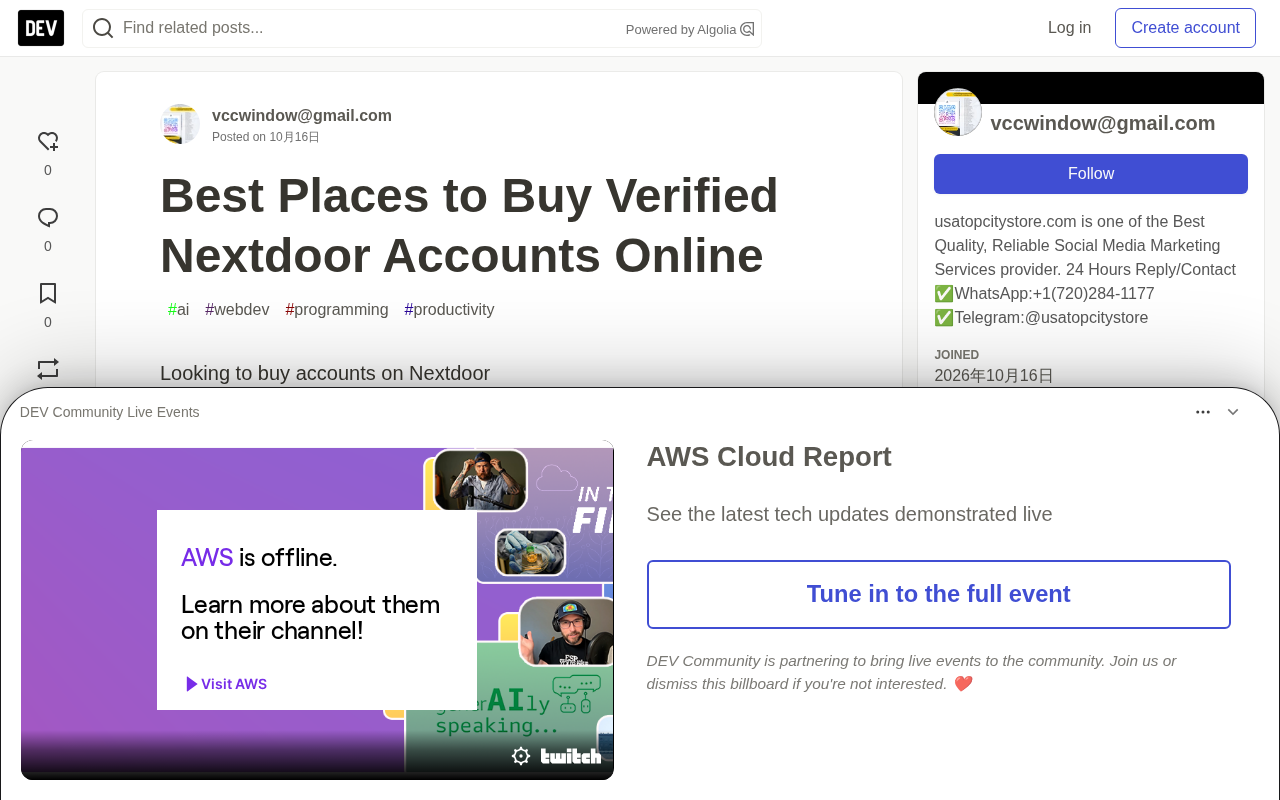Add a heart reaction to the post
Screen dimensions: 1280x800
48,142
